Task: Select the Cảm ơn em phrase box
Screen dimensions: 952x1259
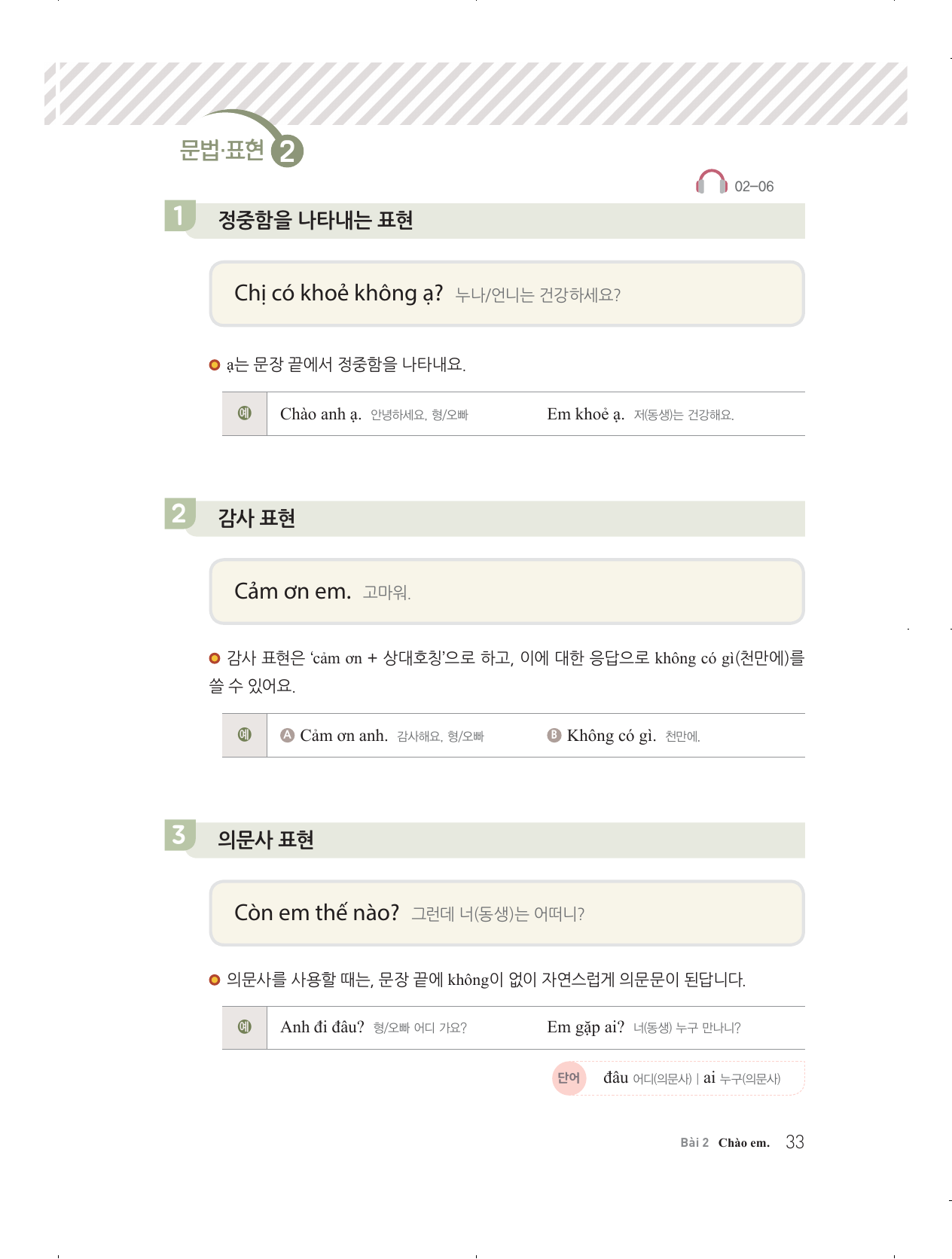Action: pyautogui.click(x=506, y=592)
